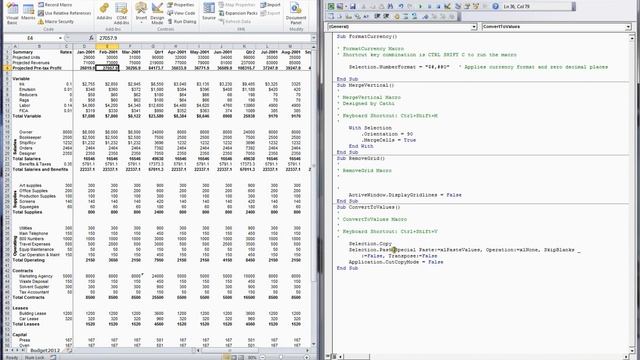Viewport: 640px width, 360px height.
Task: Toggle Breakpoint hand icon on Edit toolbar
Action: click(x=397, y=16)
